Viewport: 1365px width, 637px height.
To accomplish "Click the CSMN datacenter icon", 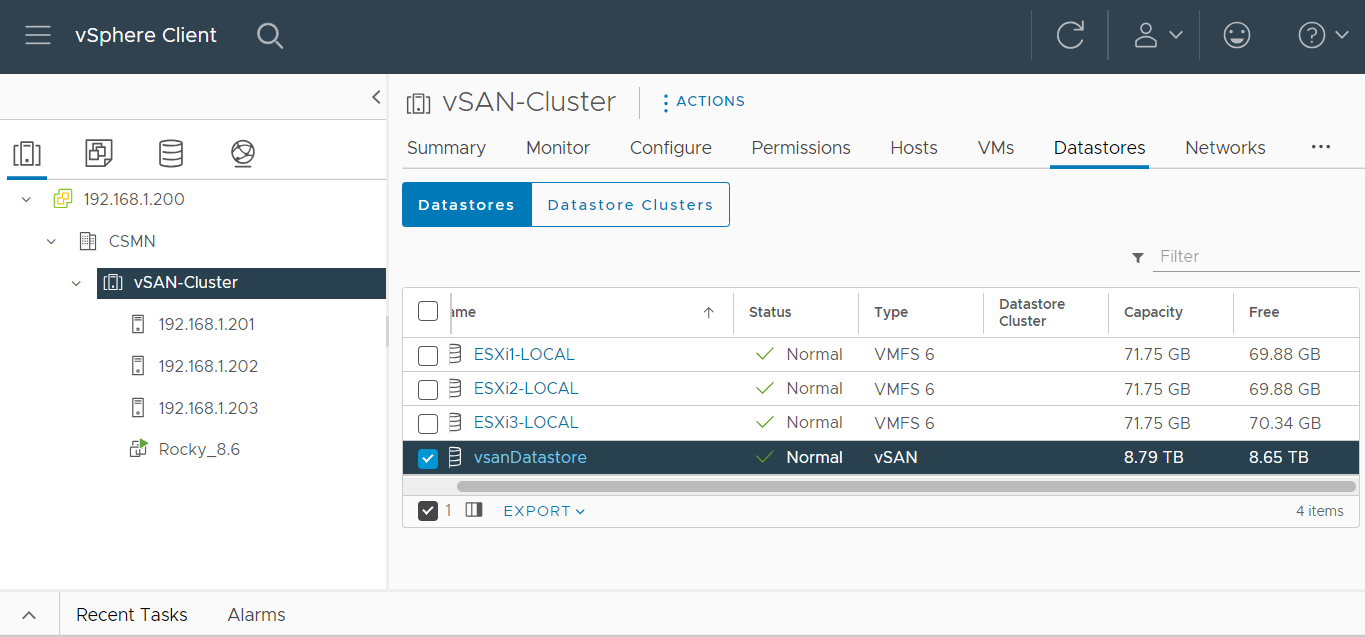I will pyautogui.click(x=88, y=241).
